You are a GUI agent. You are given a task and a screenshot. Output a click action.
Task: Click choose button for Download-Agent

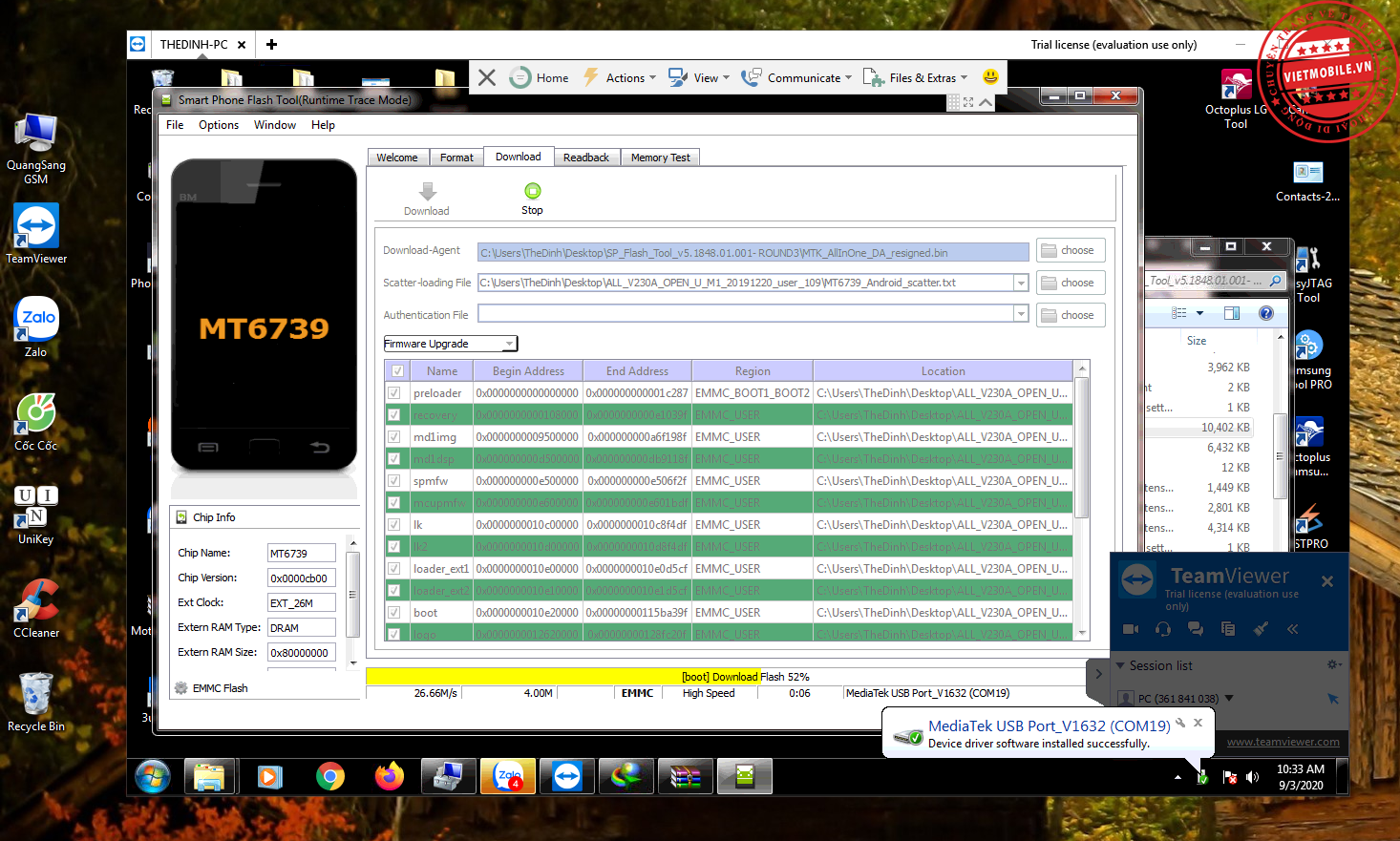(1071, 250)
